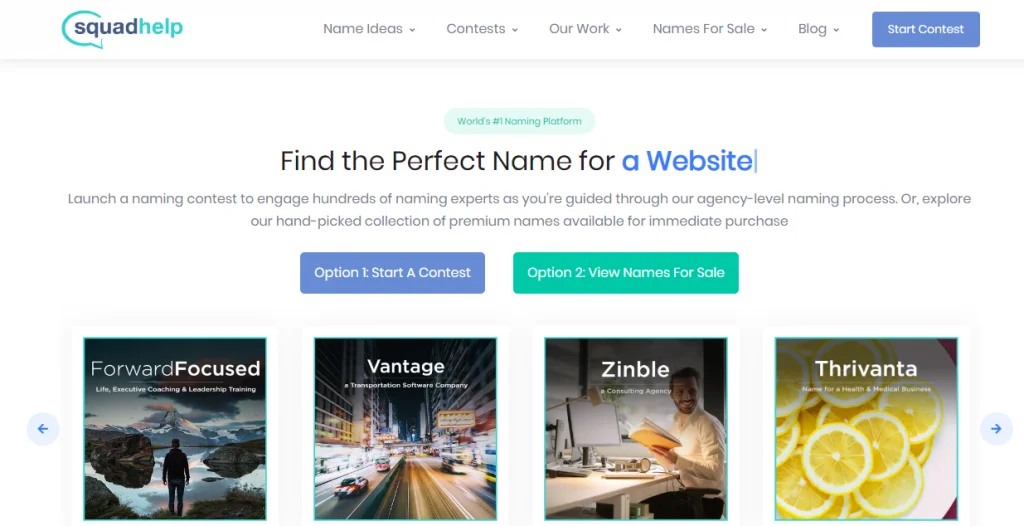Click the Start Contest header button
Image resolution: width=1024 pixels, height=526 pixels.
tap(925, 29)
